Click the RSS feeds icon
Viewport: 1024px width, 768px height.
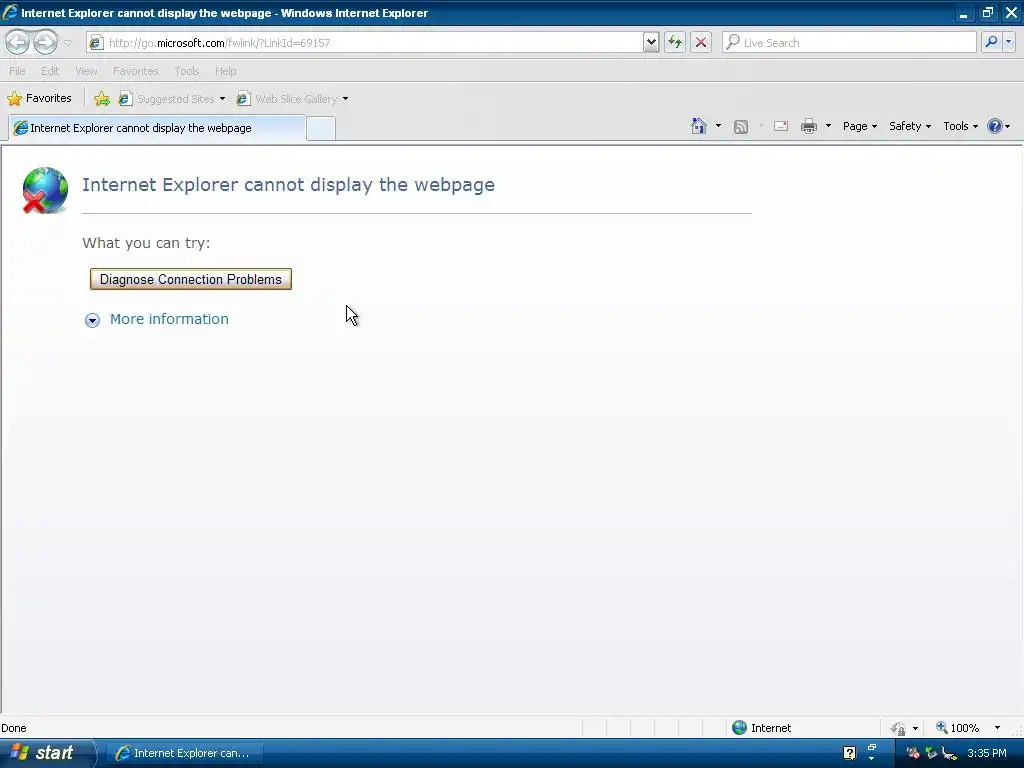(x=741, y=127)
